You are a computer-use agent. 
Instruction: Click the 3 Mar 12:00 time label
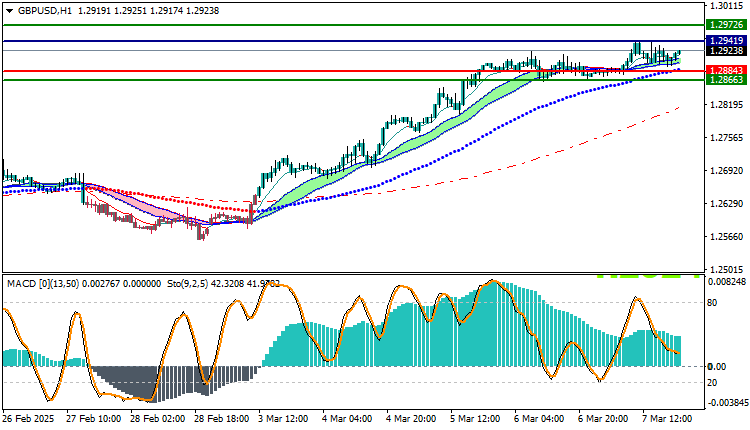tap(283, 419)
